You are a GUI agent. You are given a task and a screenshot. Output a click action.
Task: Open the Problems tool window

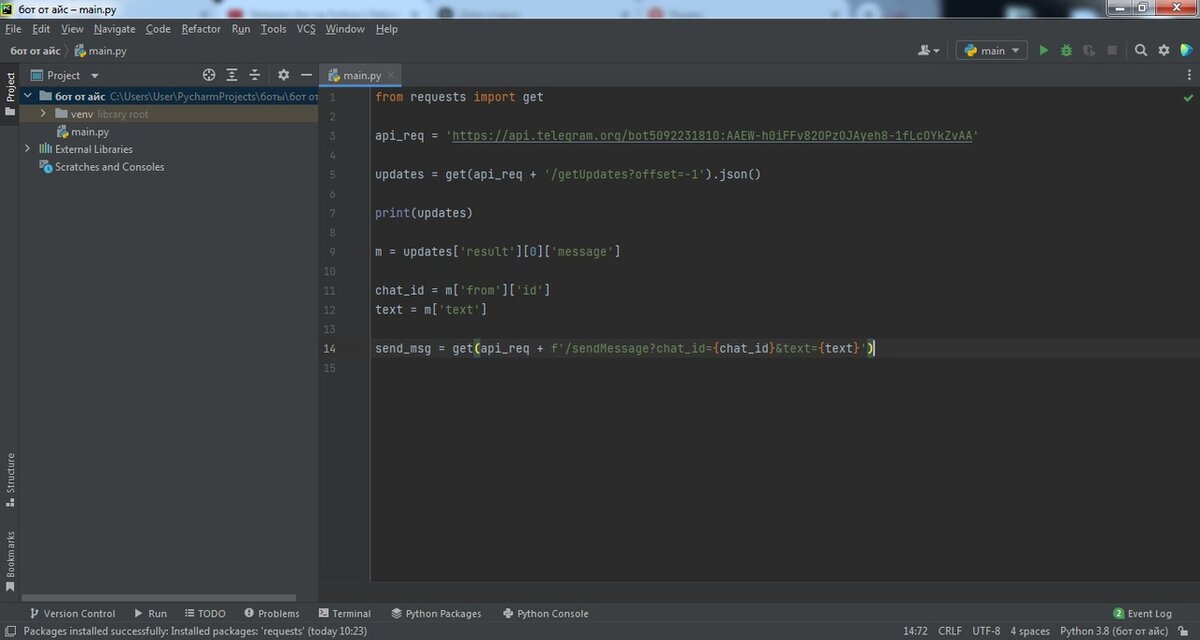(270, 613)
